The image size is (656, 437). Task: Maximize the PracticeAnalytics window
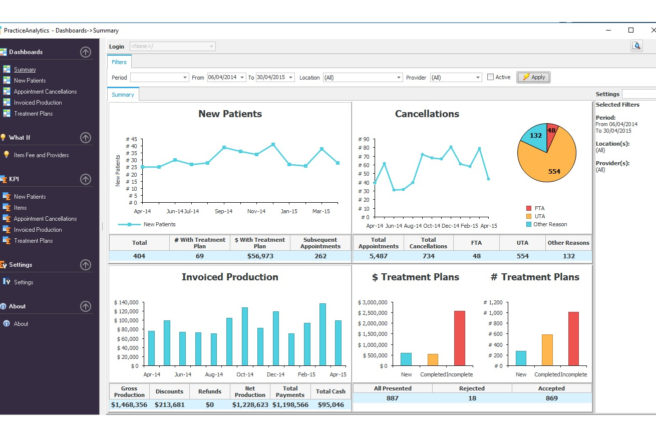click(631, 30)
